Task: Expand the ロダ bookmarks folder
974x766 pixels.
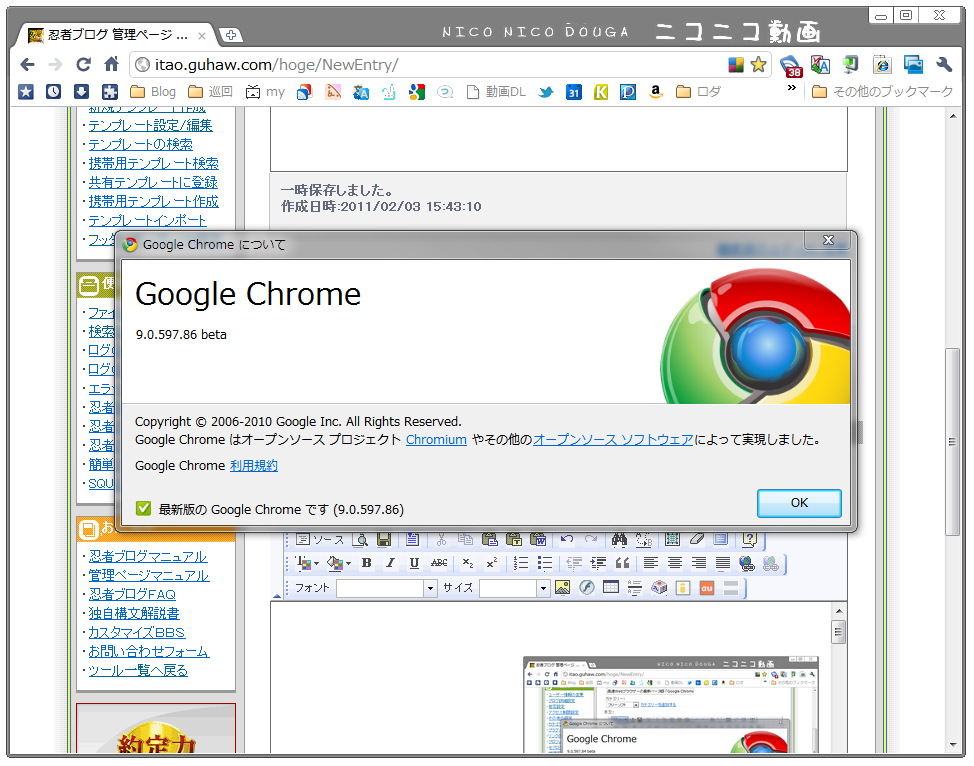Action: pyautogui.click(x=698, y=92)
